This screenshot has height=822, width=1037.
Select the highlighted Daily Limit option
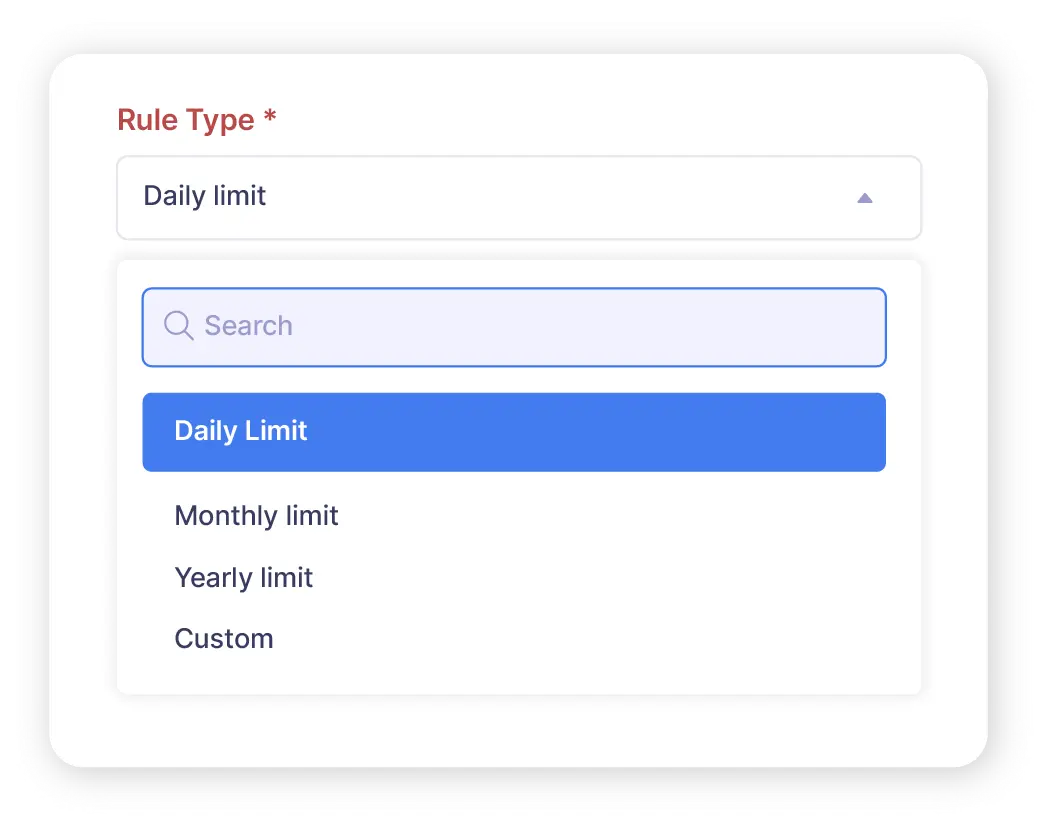point(514,432)
